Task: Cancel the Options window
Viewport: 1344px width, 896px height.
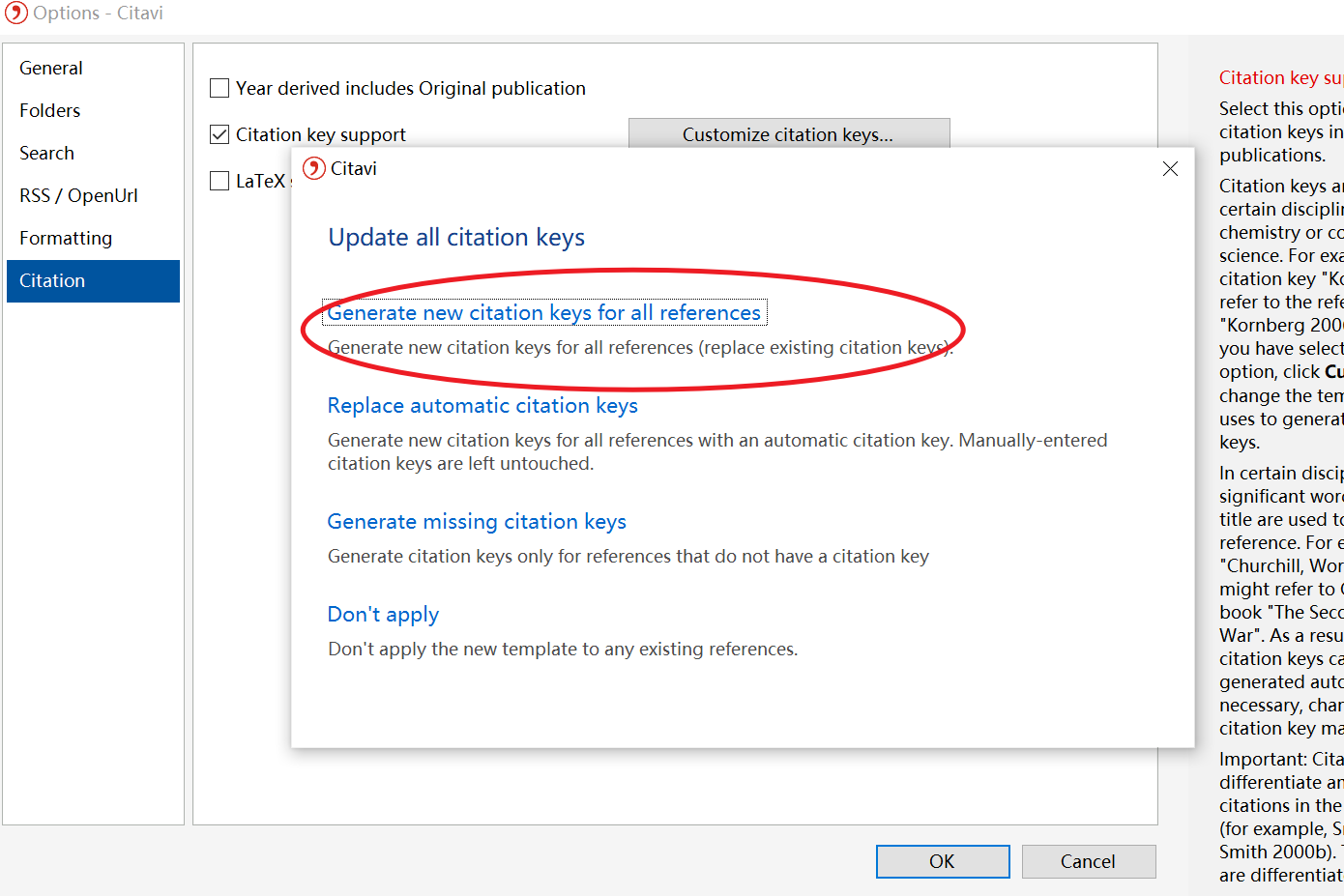Action: pyautogui.click(x=1089, y=861)
